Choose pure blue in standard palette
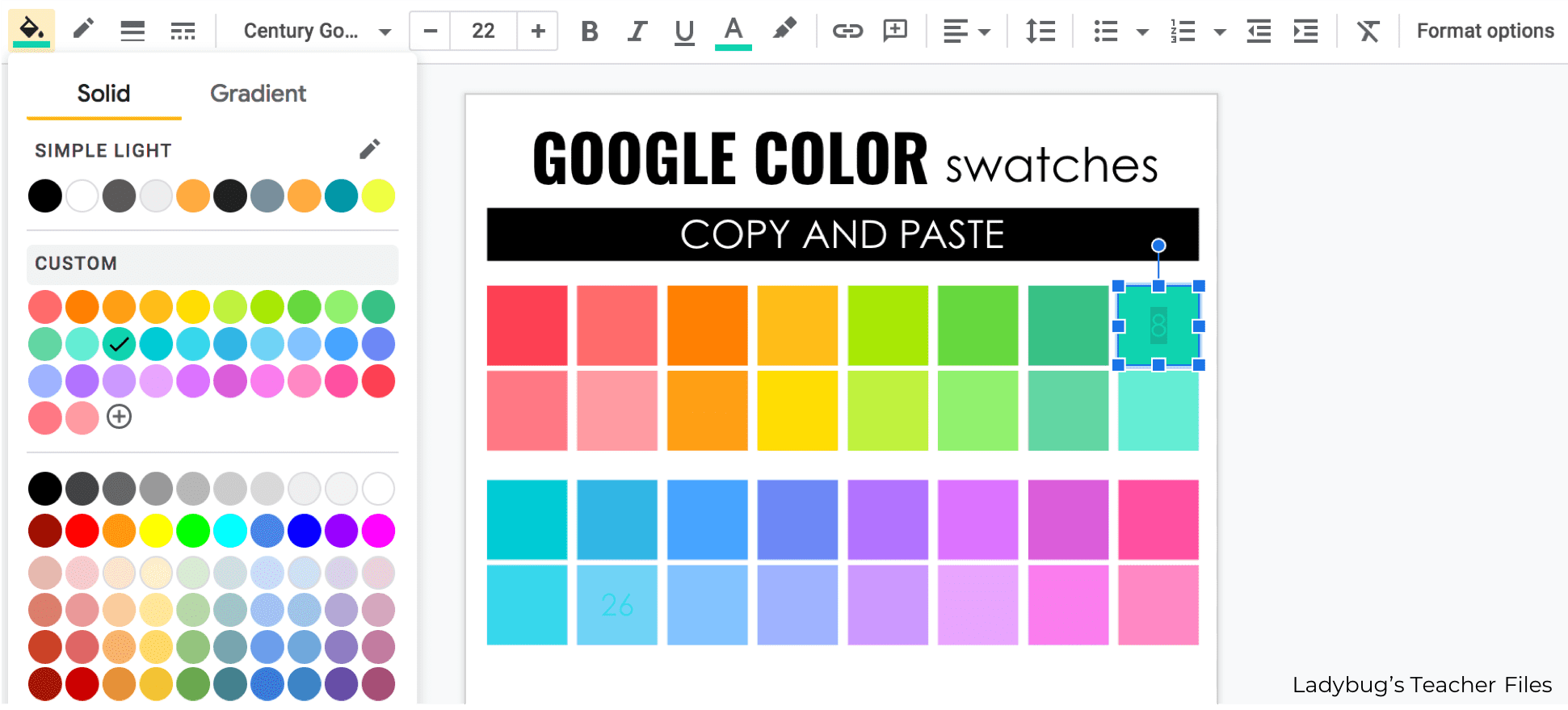 (304, 531)
